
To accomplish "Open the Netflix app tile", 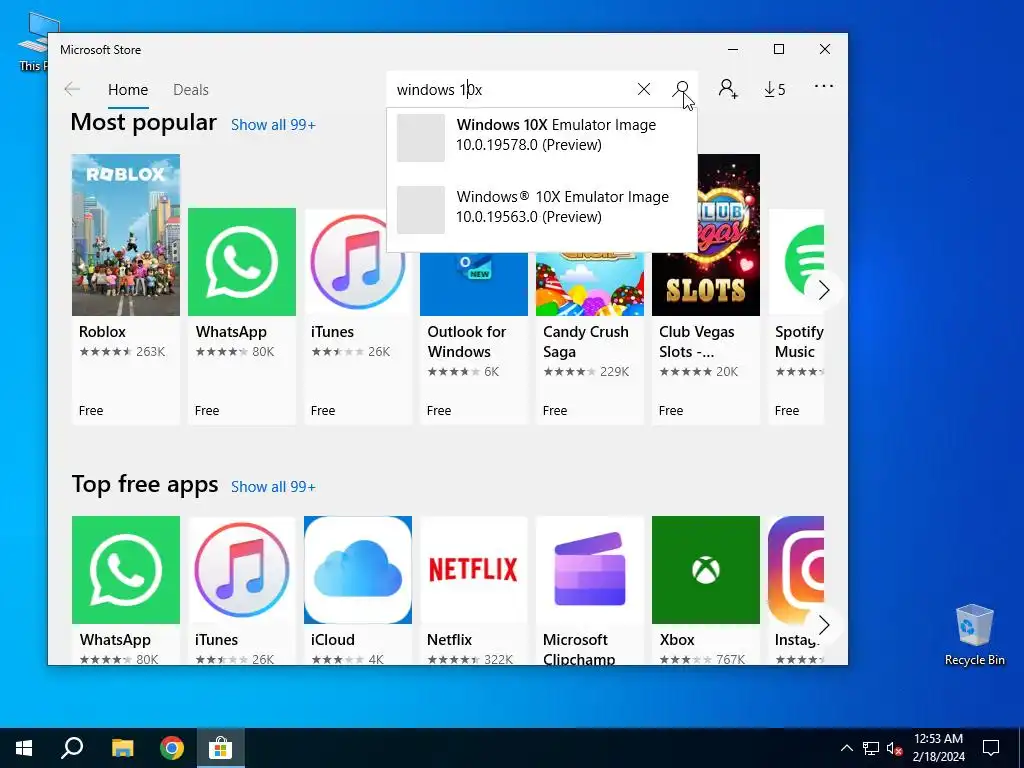I will tap(473, 590).
